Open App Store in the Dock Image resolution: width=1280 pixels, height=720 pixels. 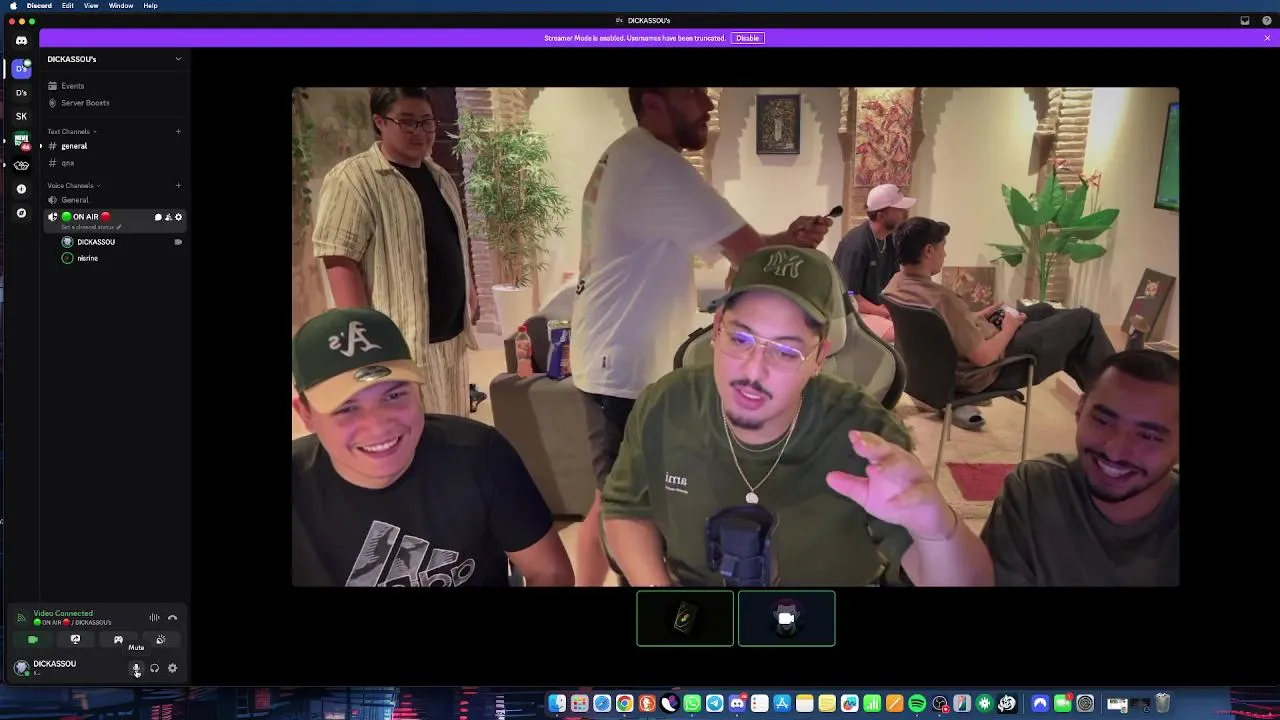pyautogui.click(x=782, y=704)
